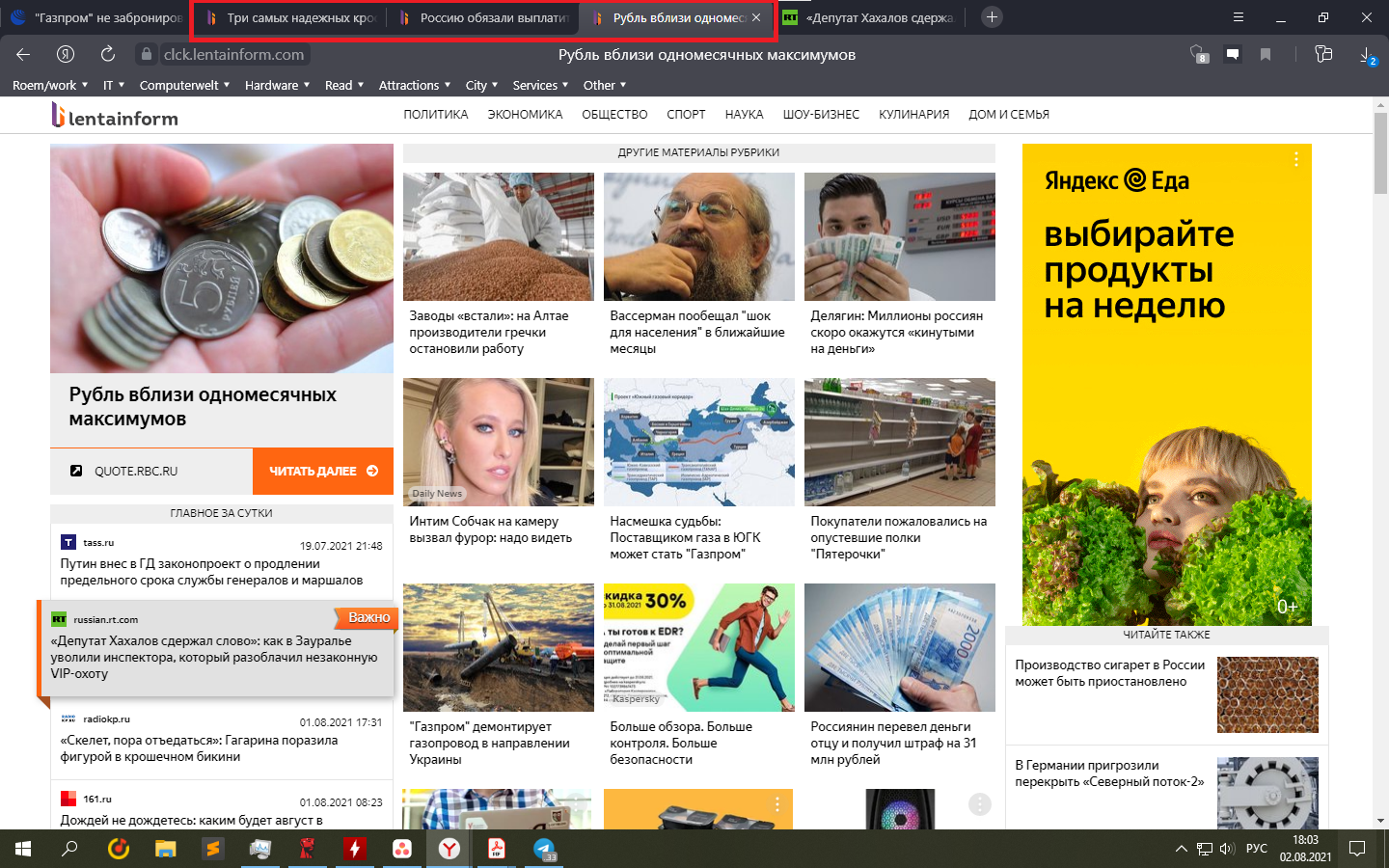Click the speech bubble icon in address bar
Image resolution: width=1389 pixels, height=868 pixels.
click(1233, 54)
